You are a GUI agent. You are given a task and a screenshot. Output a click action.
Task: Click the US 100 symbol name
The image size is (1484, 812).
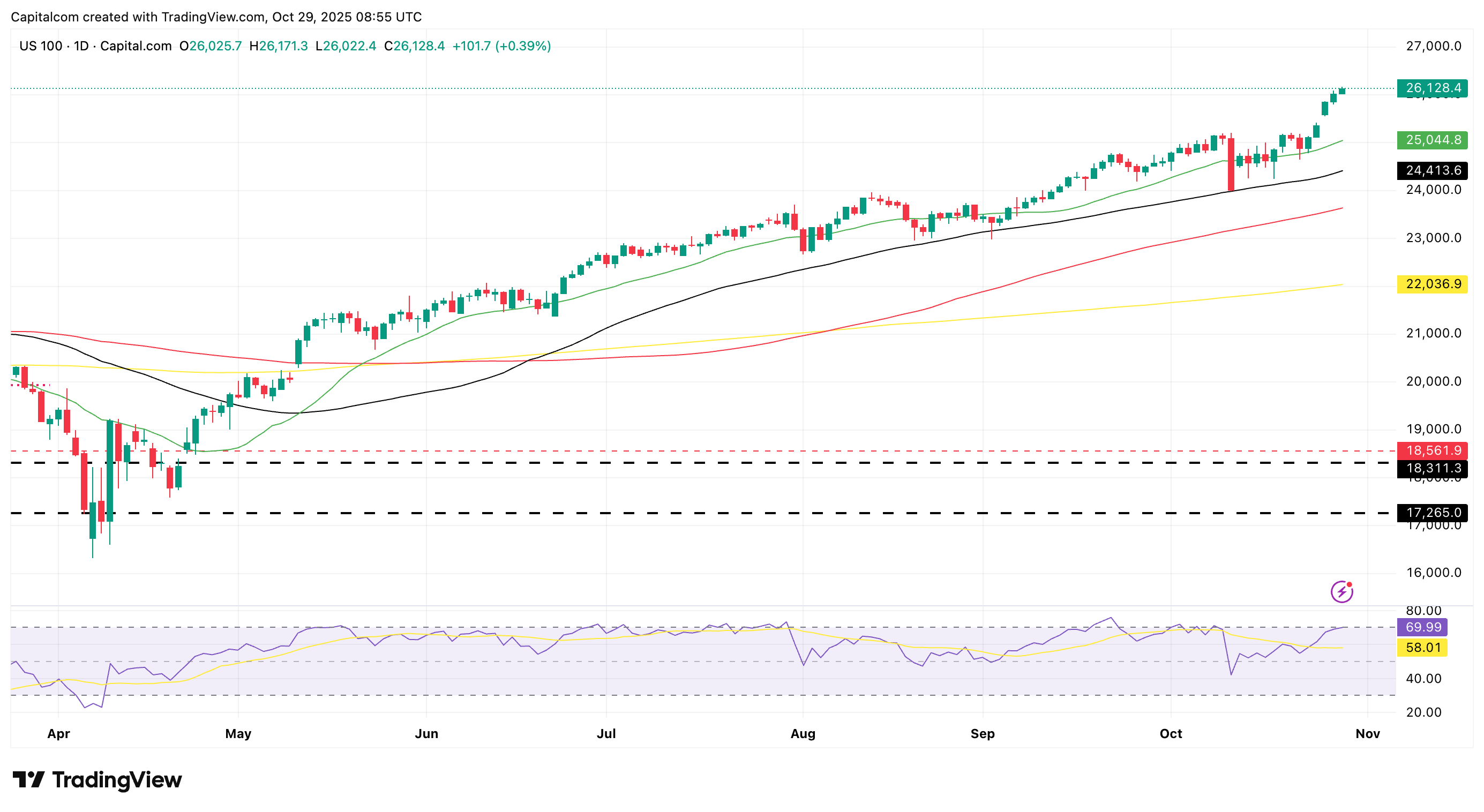[40, 46]
